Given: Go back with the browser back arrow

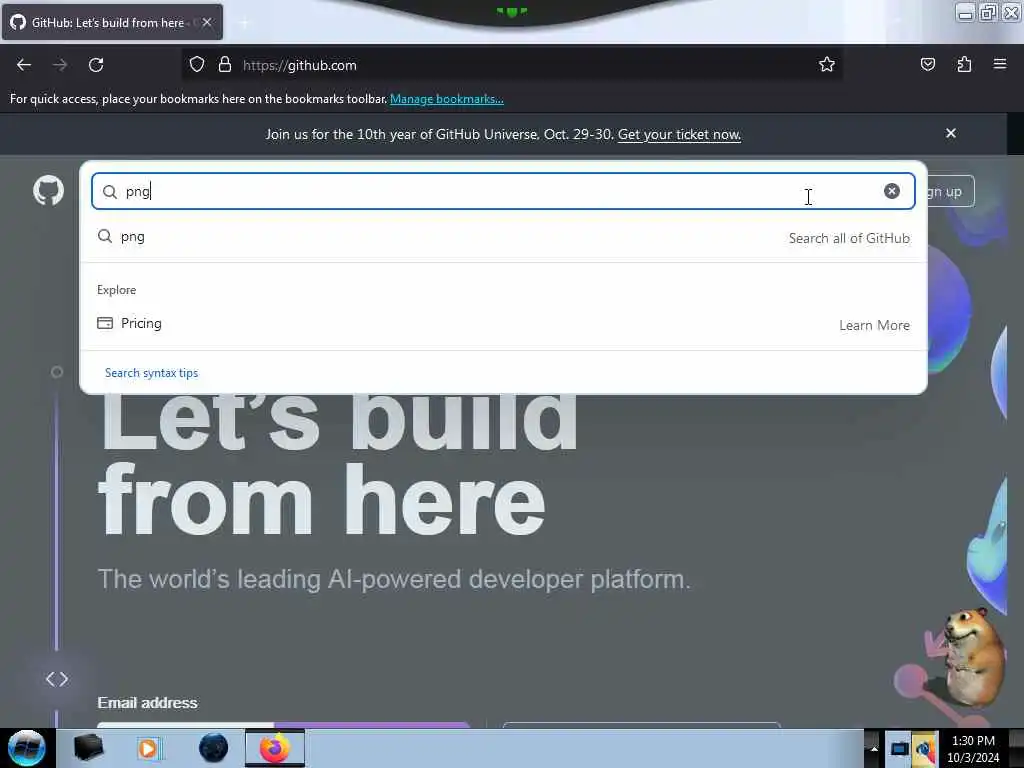Looking at the screenshot, I should coord(24,65).
